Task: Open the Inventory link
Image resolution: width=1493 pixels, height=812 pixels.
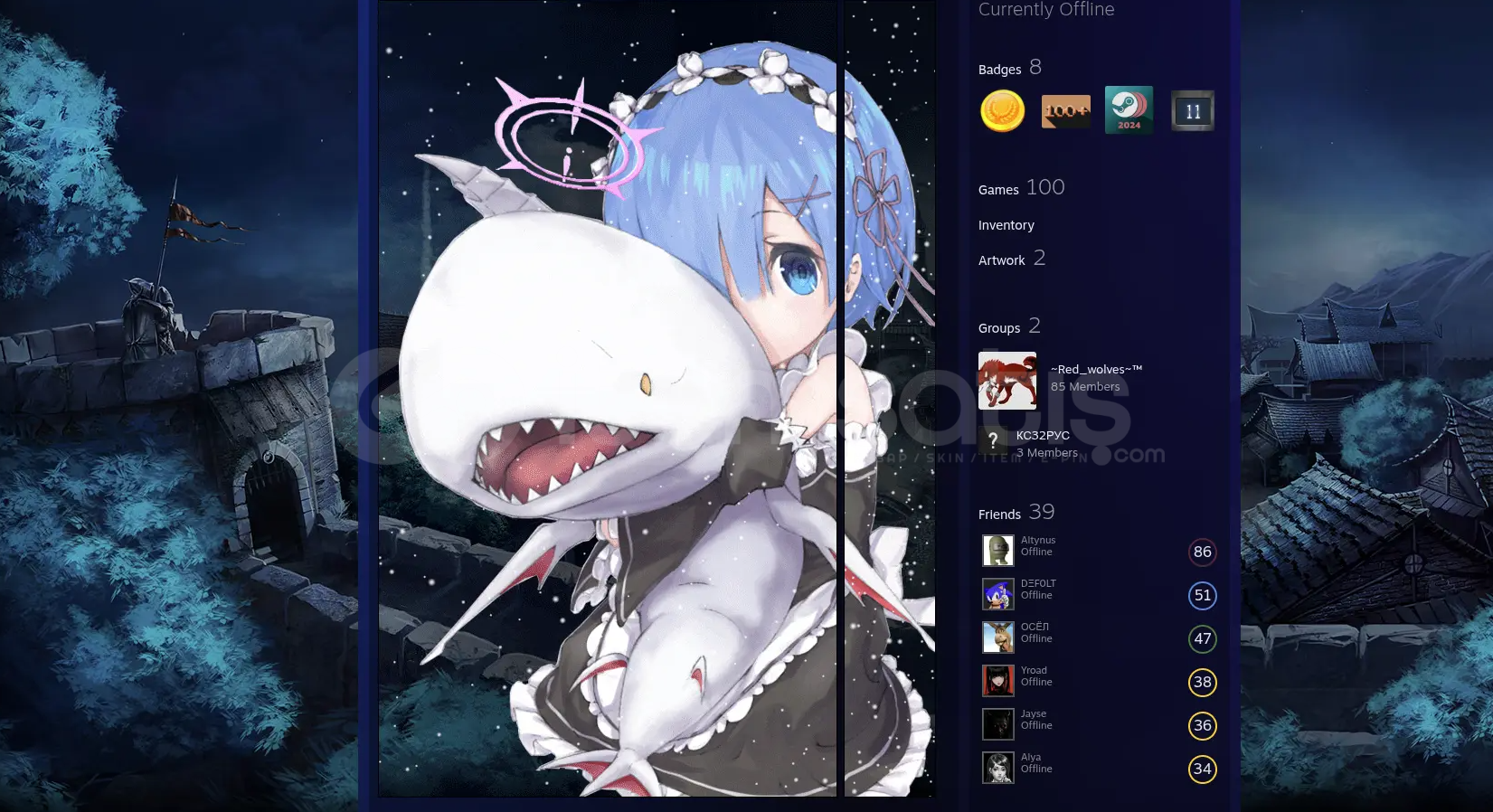Action: 1006,225
